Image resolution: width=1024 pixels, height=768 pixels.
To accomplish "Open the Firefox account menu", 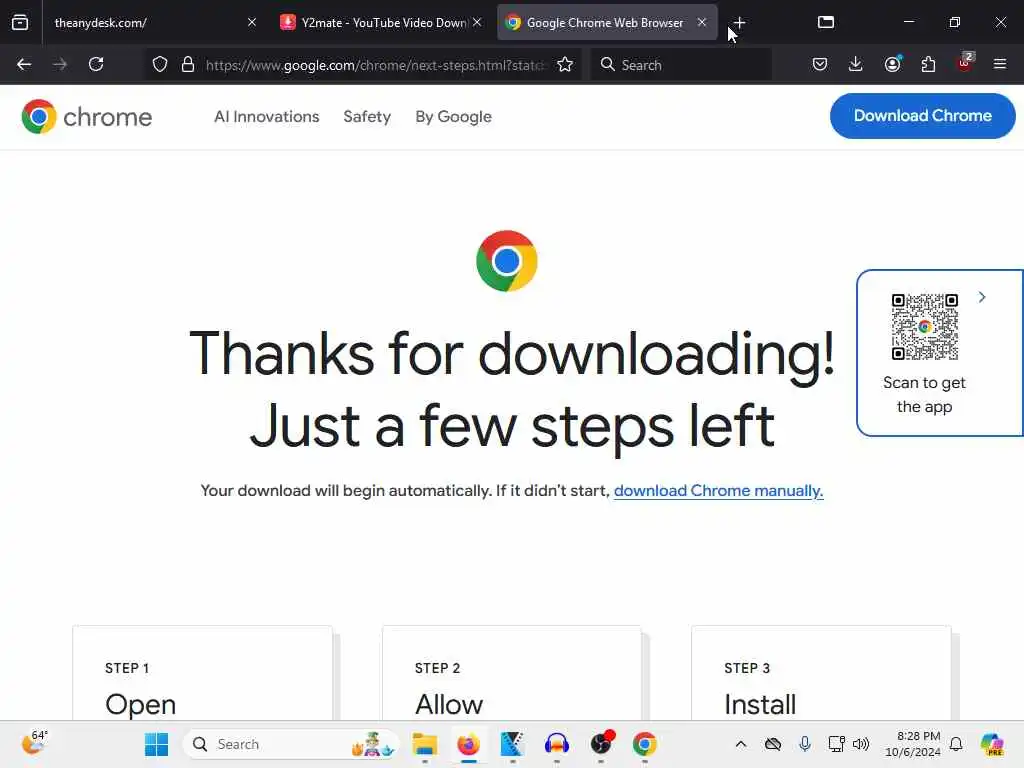I will [892, 65].
